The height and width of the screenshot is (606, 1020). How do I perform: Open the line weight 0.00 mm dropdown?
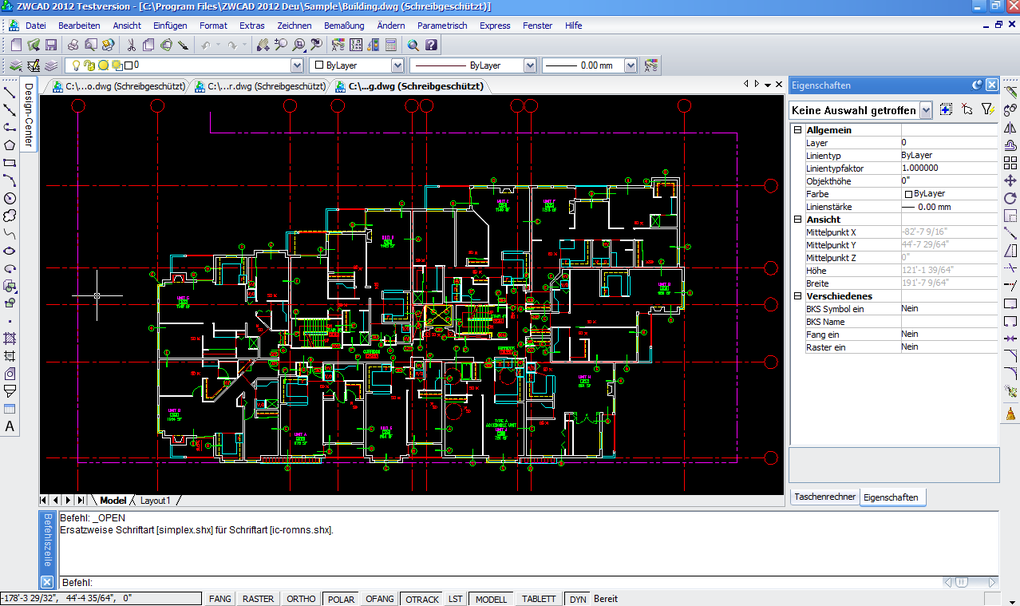click(x=630, y=65)
